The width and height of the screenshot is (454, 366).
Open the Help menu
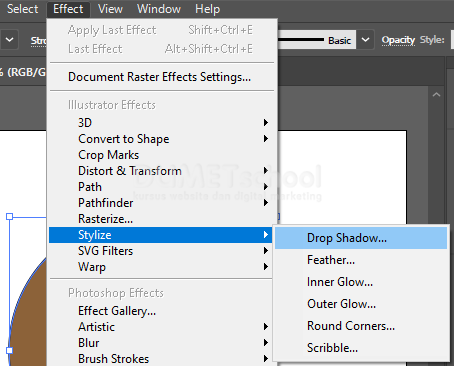207,9
